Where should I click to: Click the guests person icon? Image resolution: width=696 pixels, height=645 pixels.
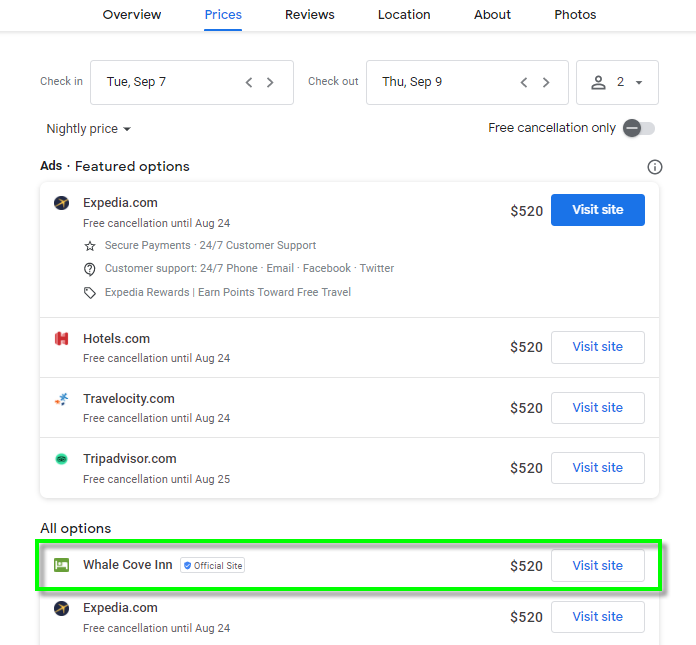click(x=599, y=82)
